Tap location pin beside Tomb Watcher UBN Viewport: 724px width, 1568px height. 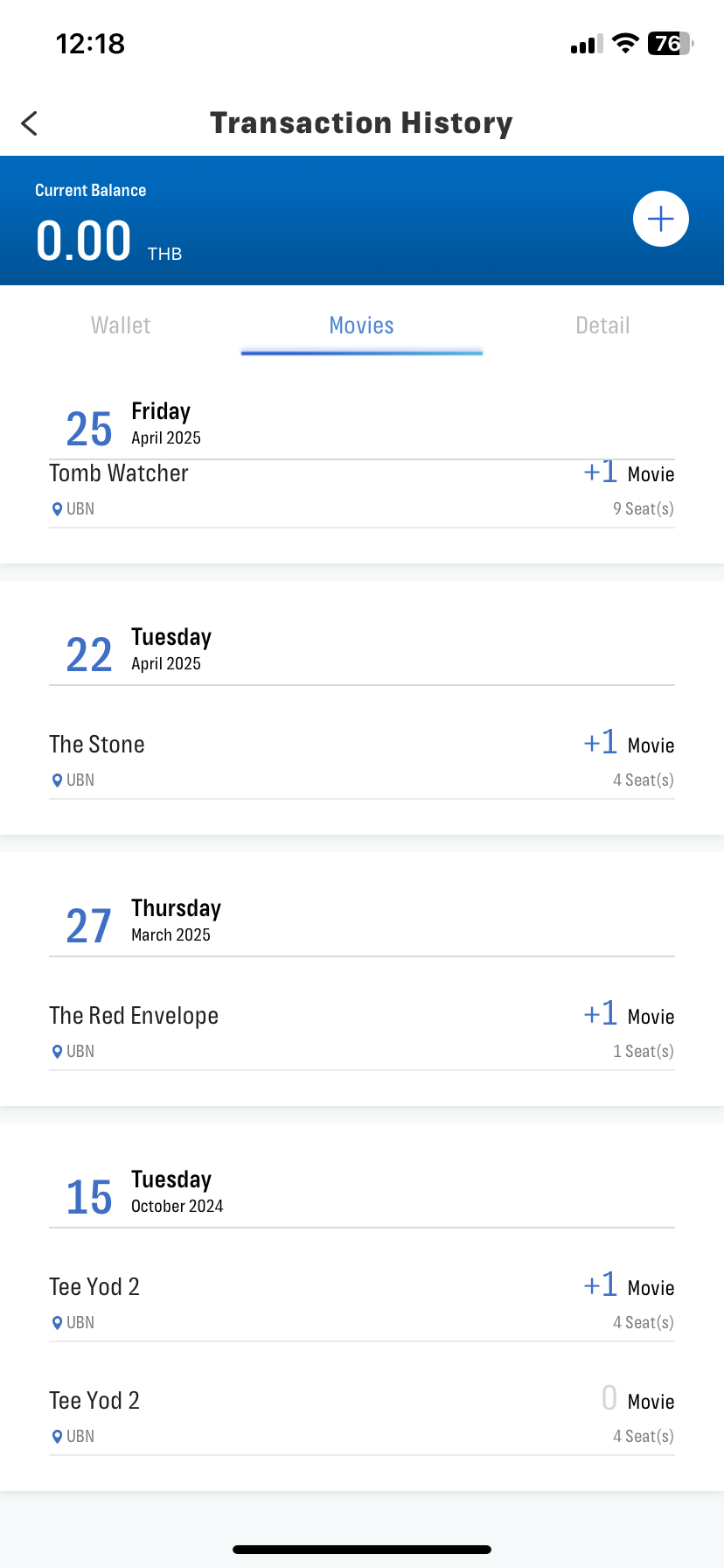click(x=58, y=509)
